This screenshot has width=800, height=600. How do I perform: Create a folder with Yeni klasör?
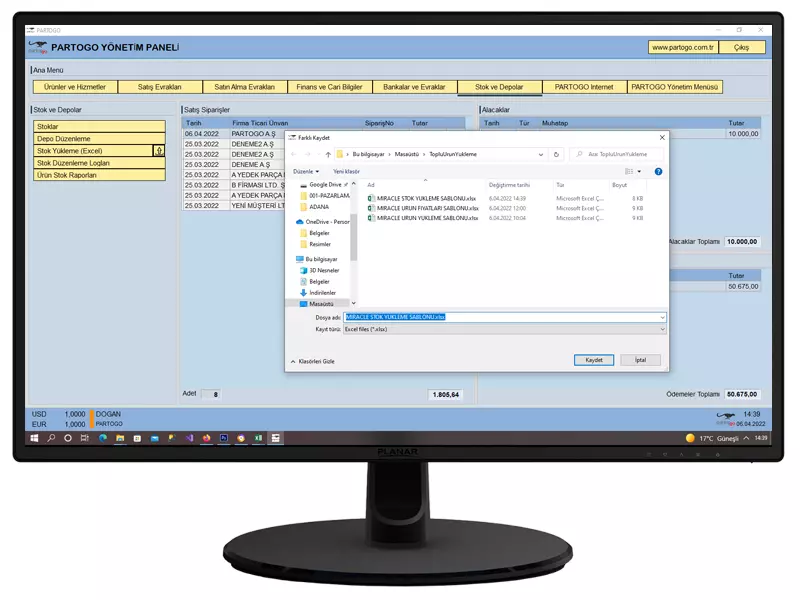coord(346,171)
